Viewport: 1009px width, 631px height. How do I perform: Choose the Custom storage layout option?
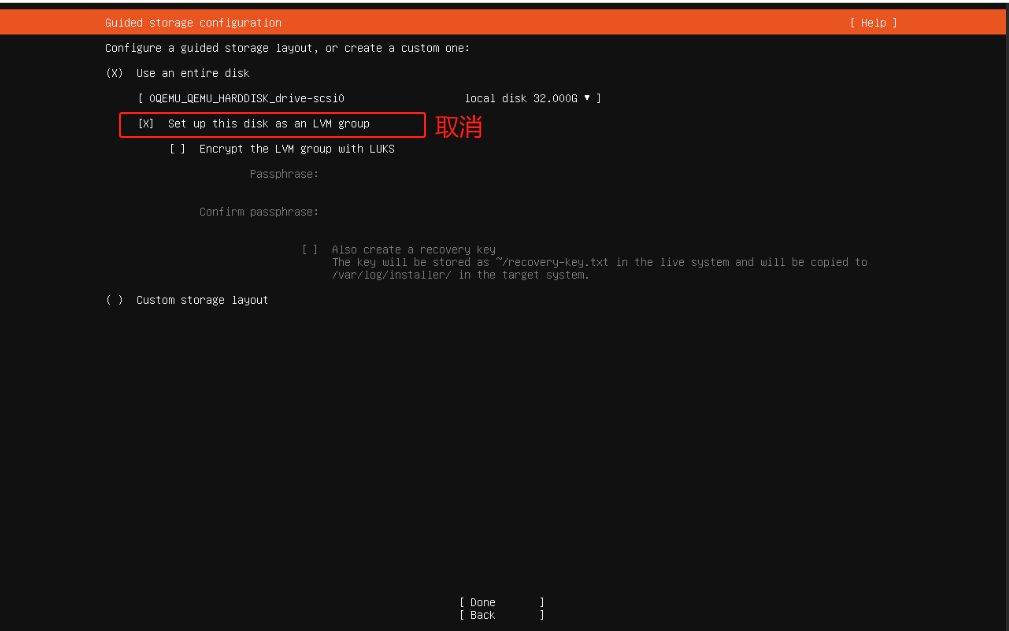tap(114, 300)
